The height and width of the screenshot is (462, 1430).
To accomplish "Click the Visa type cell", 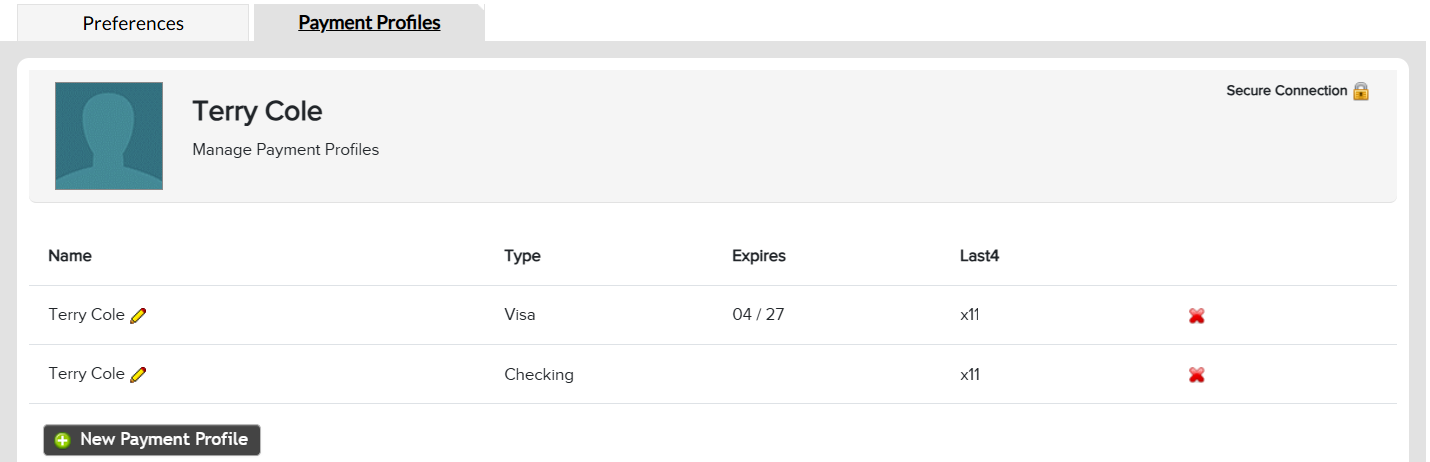I will tap(520, 314).
